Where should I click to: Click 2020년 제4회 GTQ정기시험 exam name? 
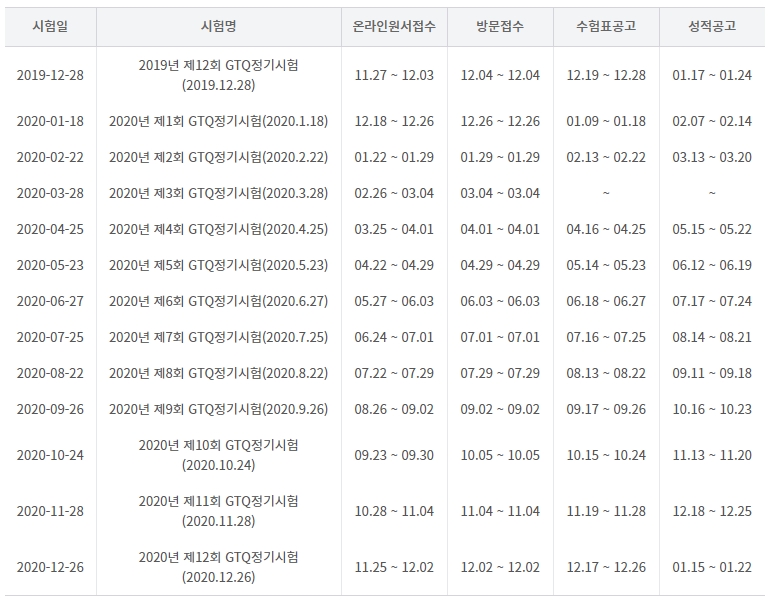pos(218,229)
